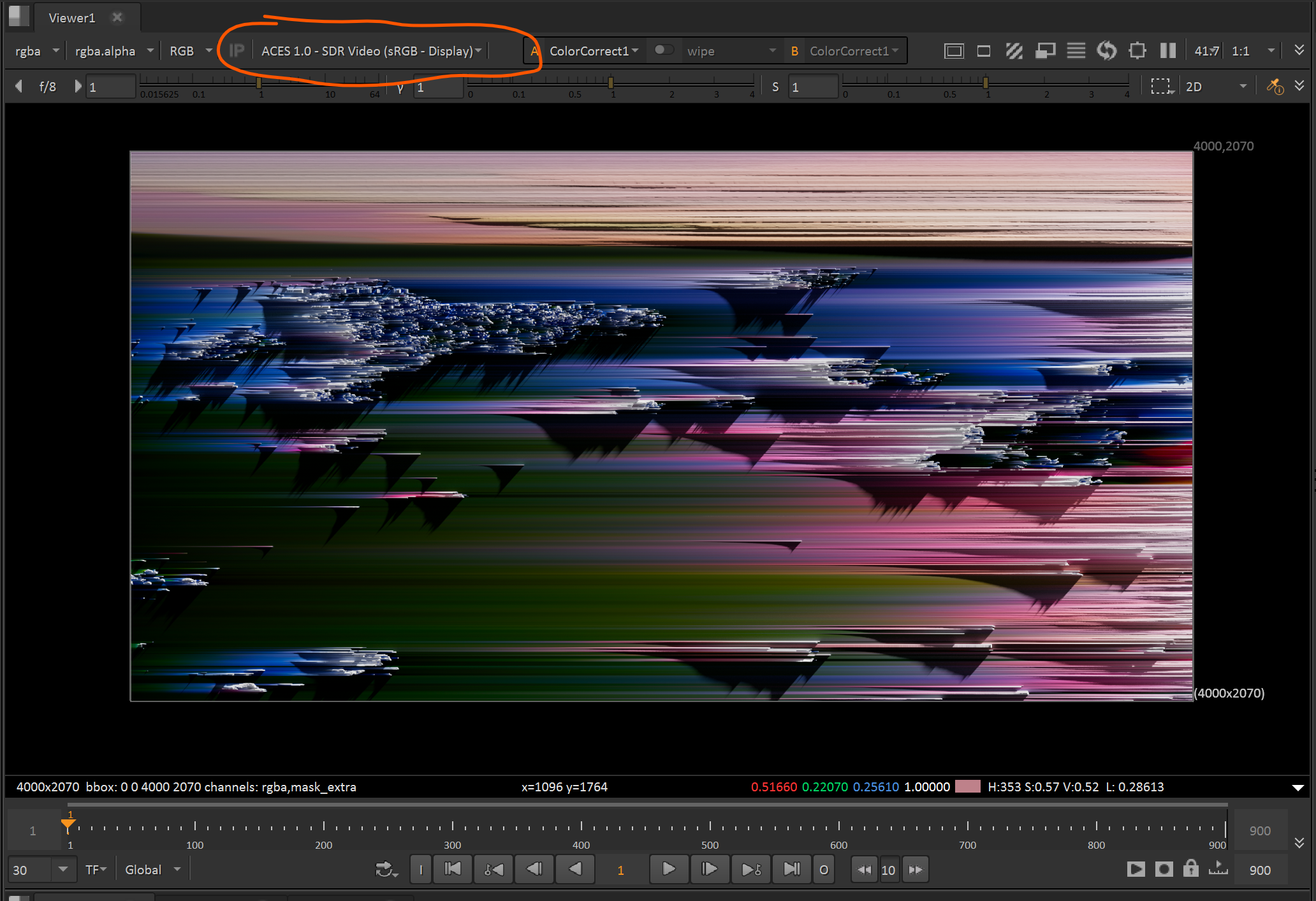This screenshot has width=1316, height=901.
Task: Enable the Region of Interest target icon
Action: tap(1137, 50)
